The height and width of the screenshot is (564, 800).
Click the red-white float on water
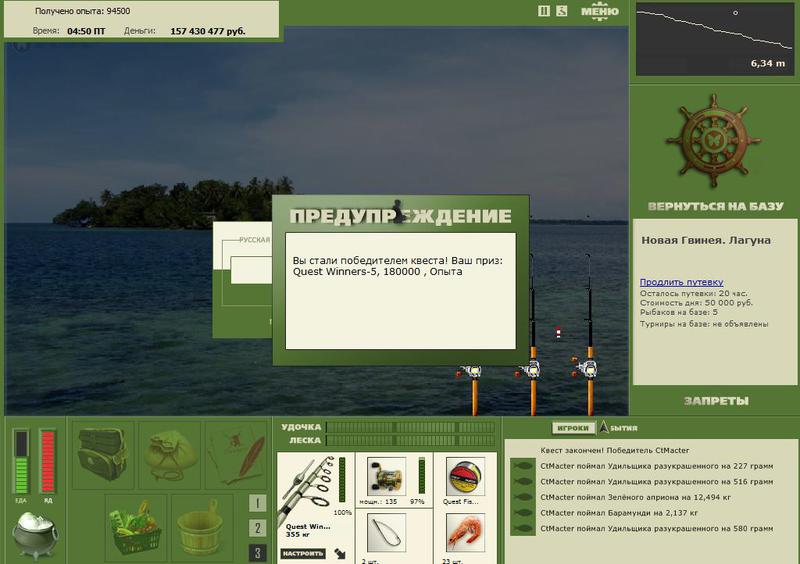click(559, 333)
